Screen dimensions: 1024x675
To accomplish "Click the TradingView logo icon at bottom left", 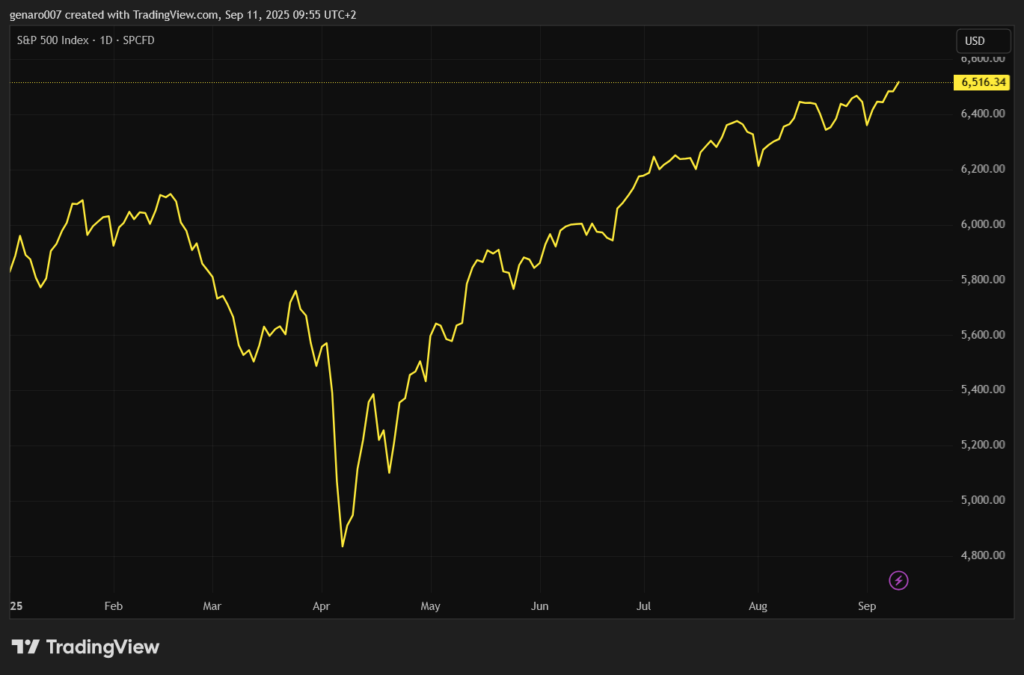I will (x=25, y=647).
